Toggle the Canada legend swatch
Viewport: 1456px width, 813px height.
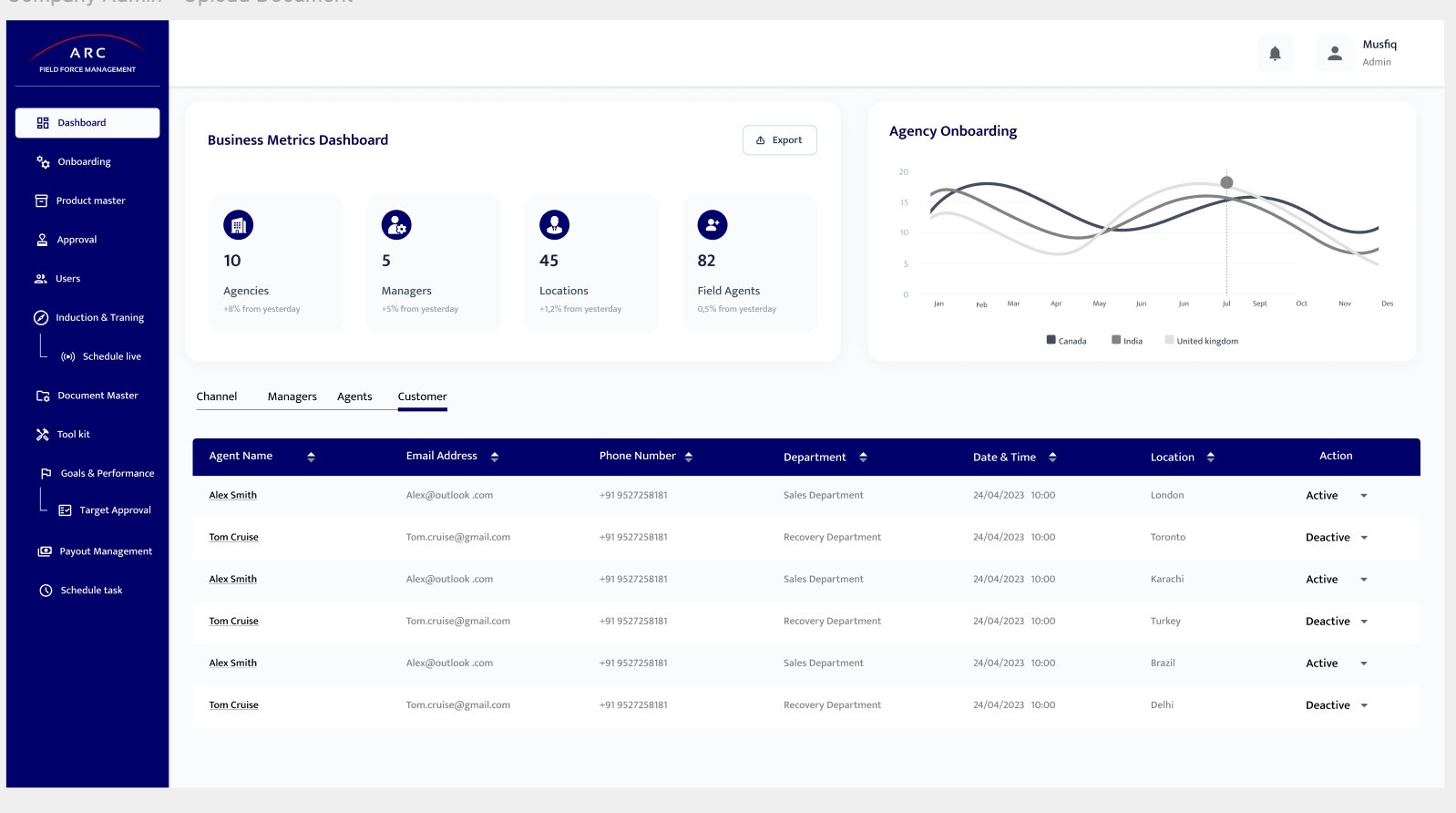(x=1051, y=340)
